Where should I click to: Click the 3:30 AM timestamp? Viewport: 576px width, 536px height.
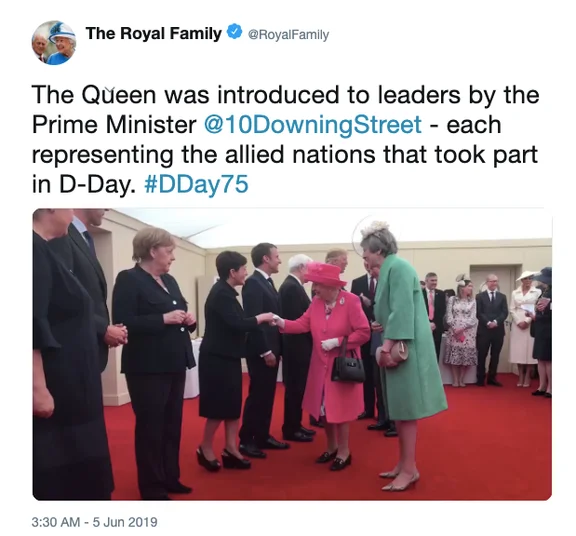coord(55,522)
